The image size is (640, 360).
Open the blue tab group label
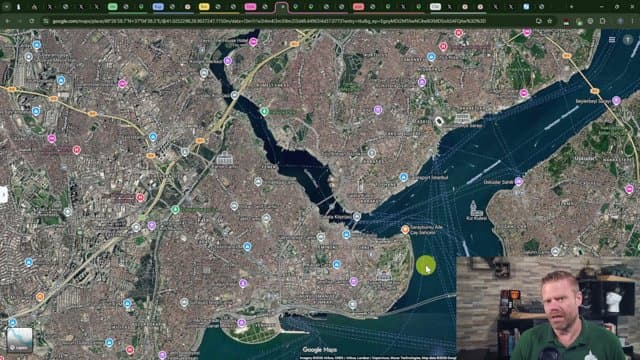pos(158,7)
